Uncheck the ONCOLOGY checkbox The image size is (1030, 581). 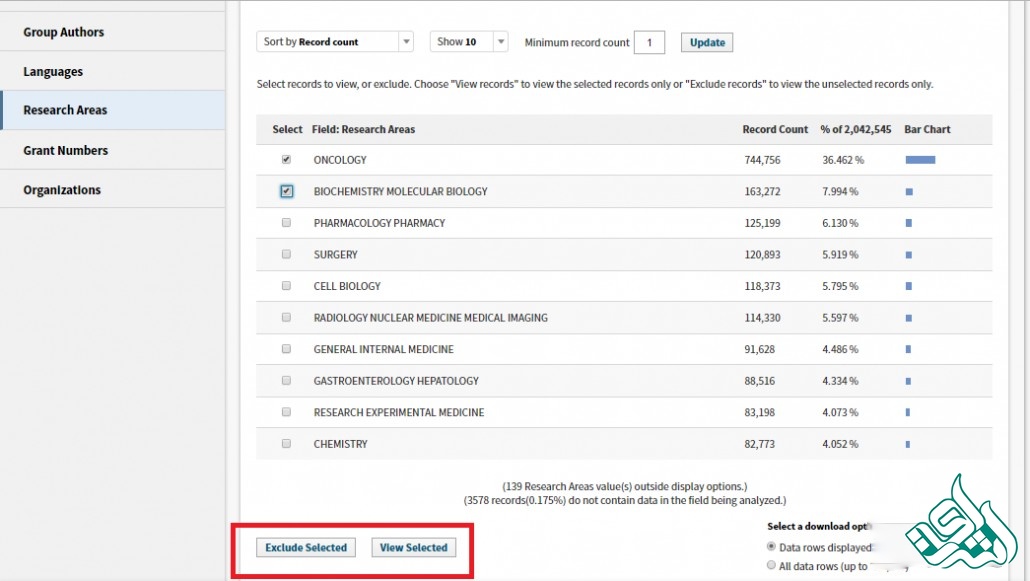coord(287,159)
